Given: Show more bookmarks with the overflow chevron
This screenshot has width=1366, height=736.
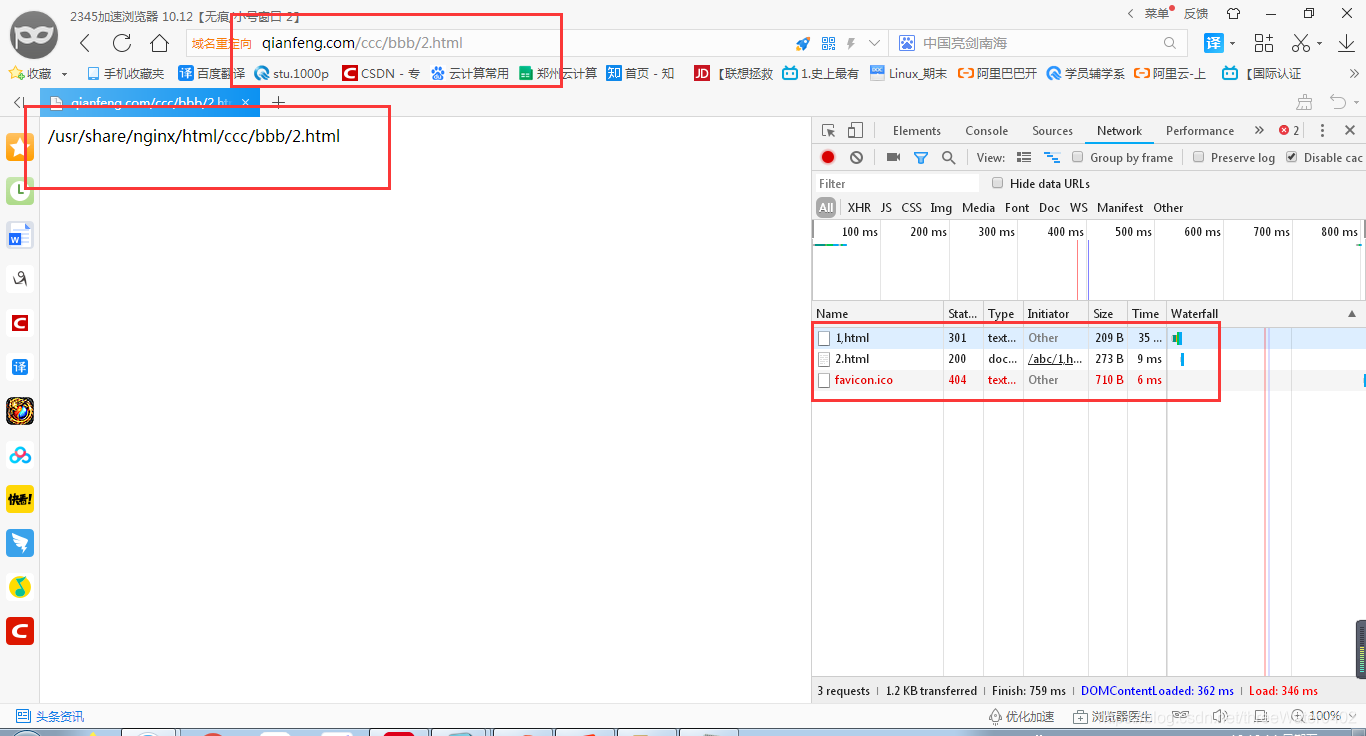Looking at the screenshot, I should (x=1355, y=73).
